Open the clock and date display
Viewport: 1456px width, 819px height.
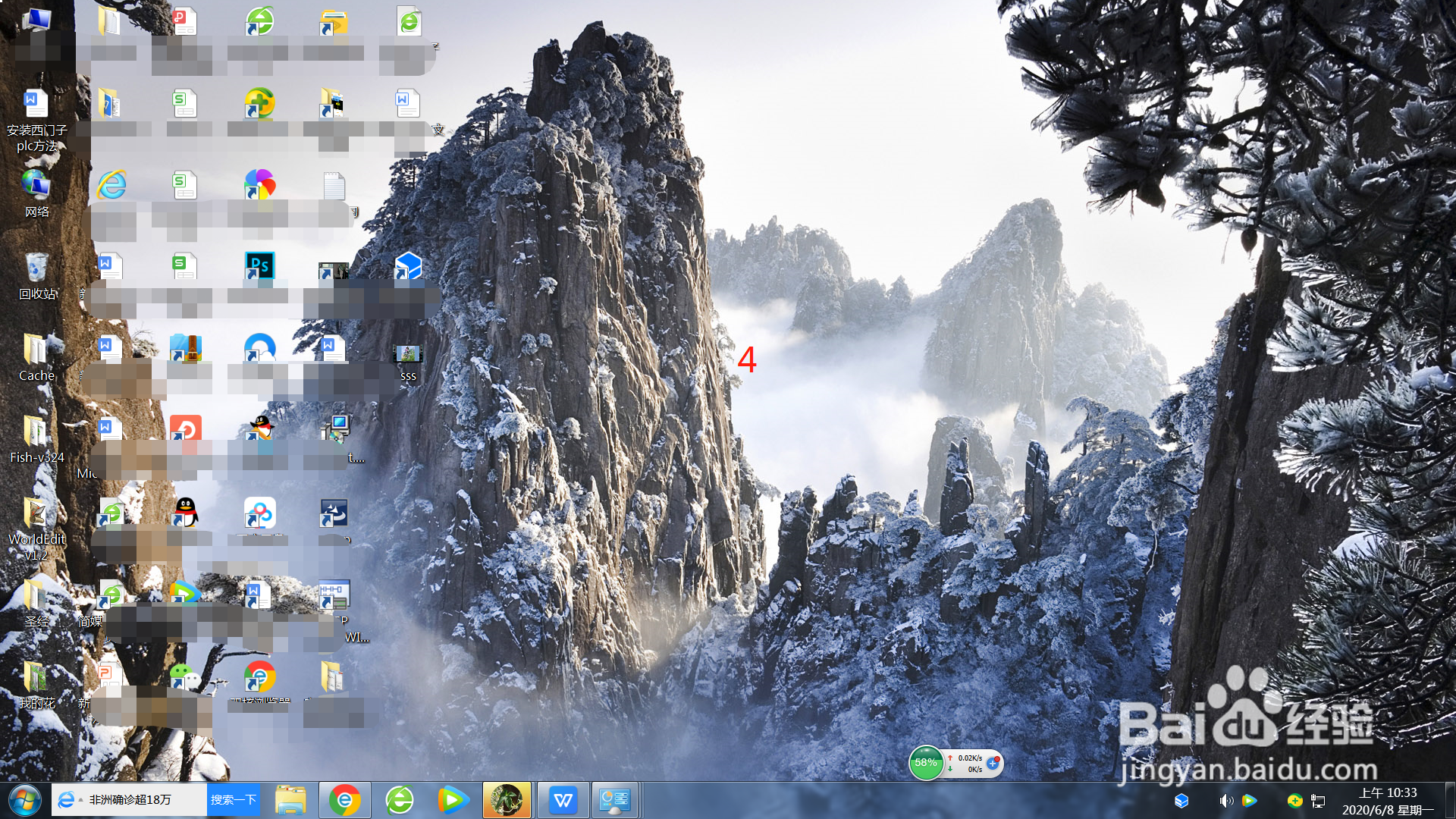coord(1387,801)
